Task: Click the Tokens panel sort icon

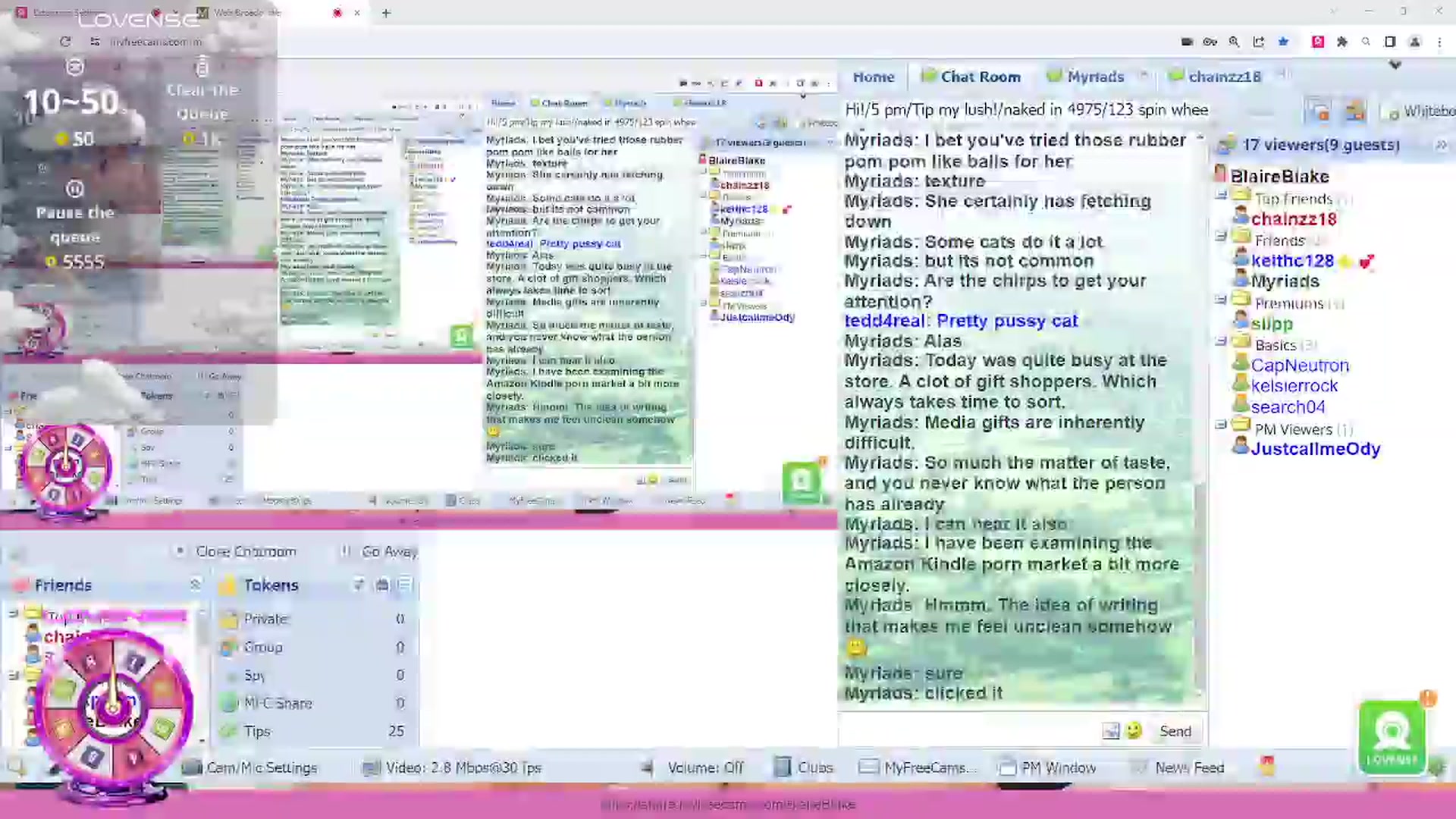Action: 359,585
